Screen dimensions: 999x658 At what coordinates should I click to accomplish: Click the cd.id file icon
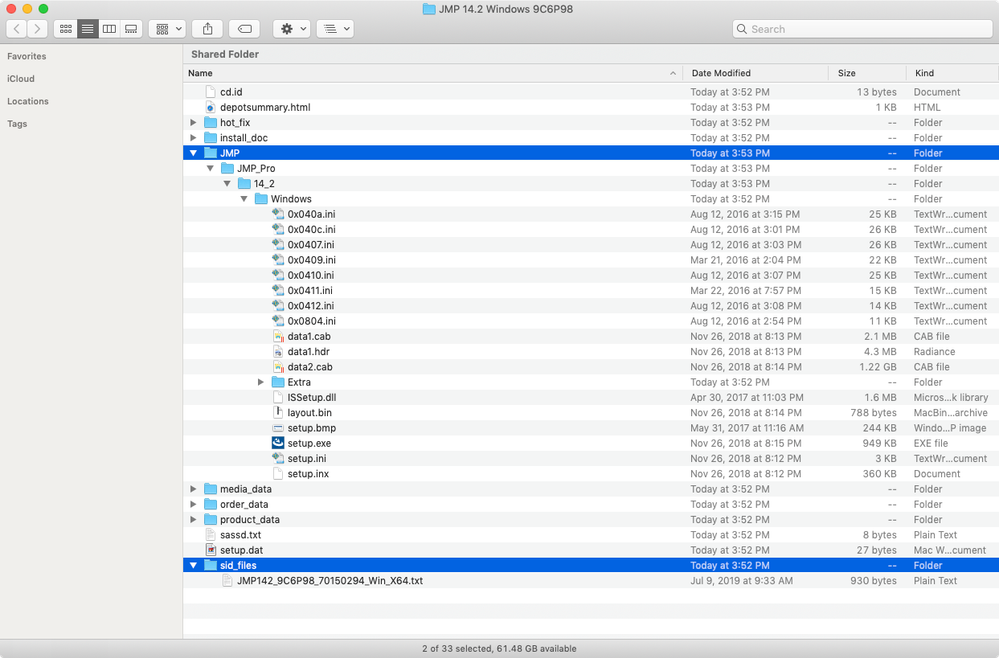click(x=210, y=92)
